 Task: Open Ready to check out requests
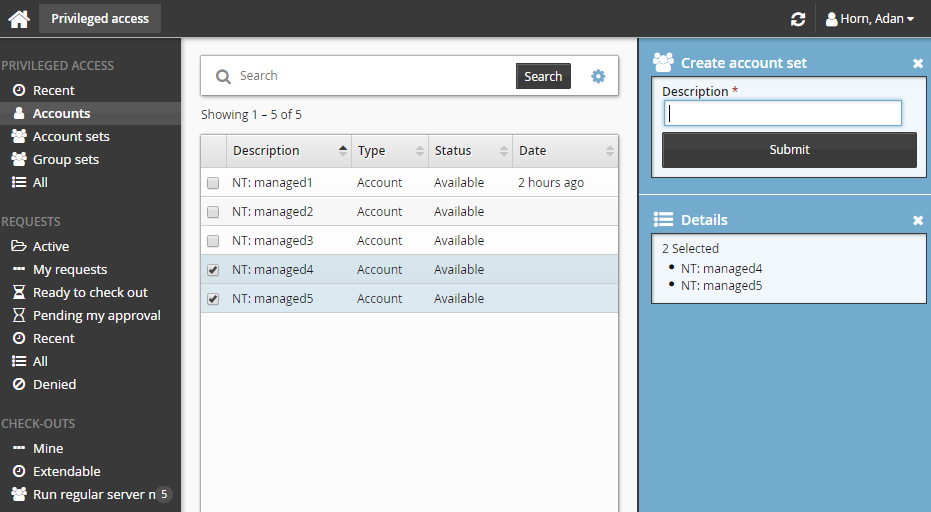[x=90, y=292]
